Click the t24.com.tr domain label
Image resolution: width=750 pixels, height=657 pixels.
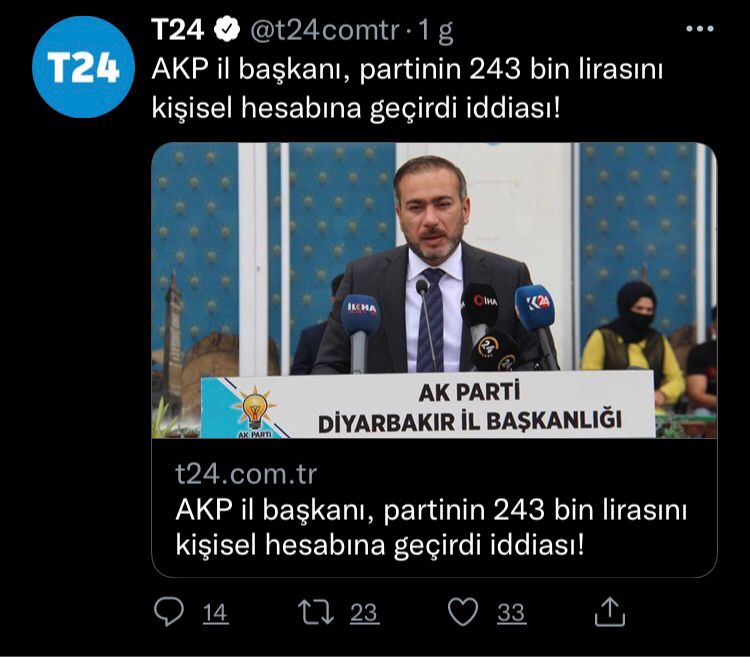pos(246,474)
